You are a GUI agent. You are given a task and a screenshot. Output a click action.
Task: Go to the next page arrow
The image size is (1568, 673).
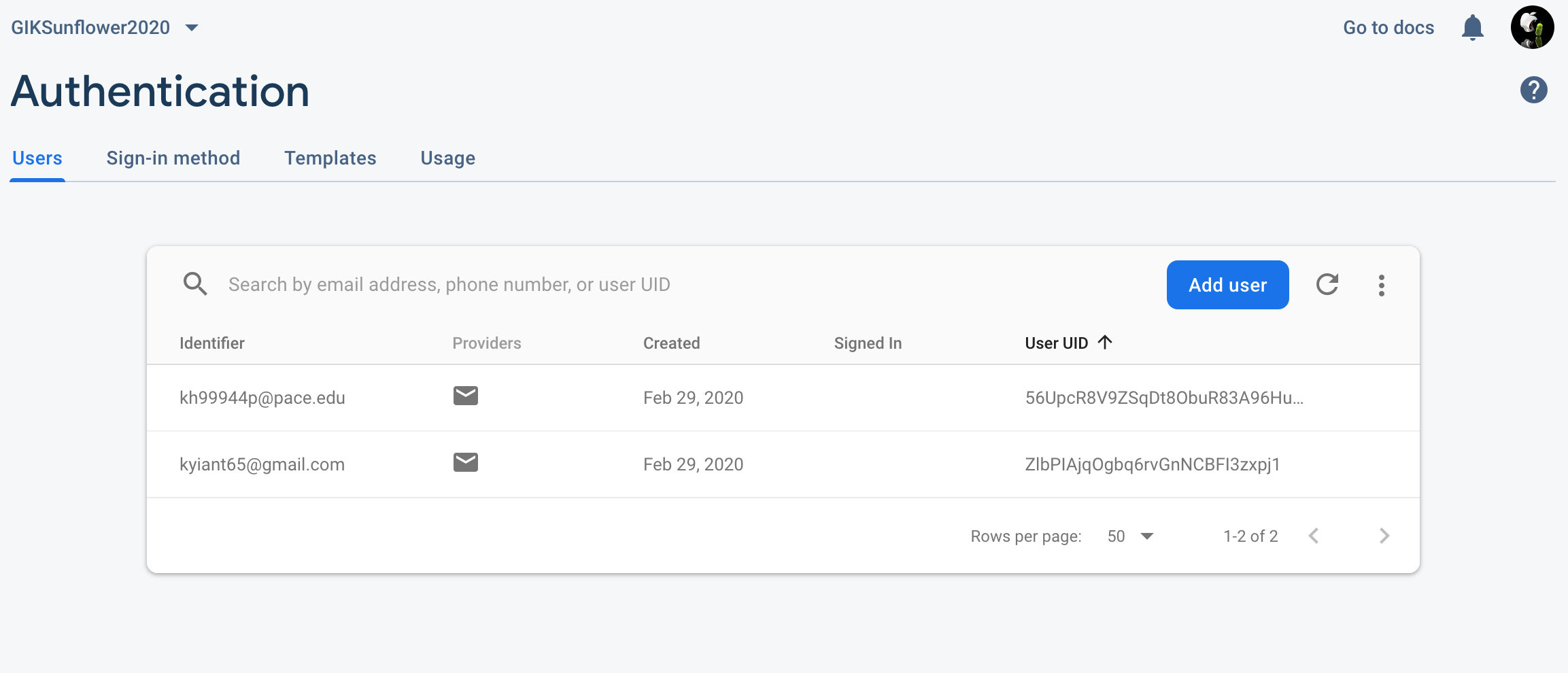(x=1384, y=536)
